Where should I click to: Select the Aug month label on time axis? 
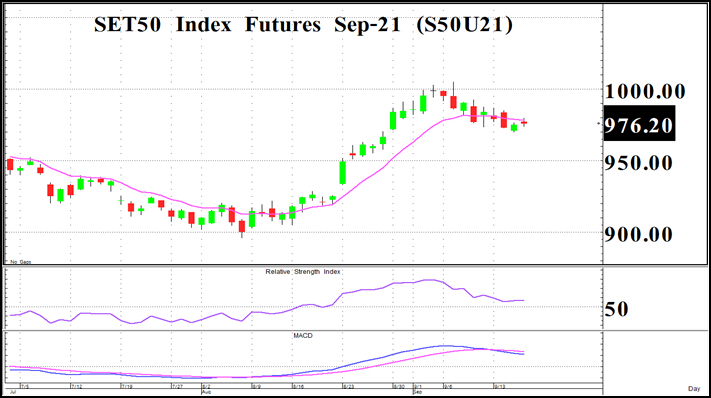point(206,392)
